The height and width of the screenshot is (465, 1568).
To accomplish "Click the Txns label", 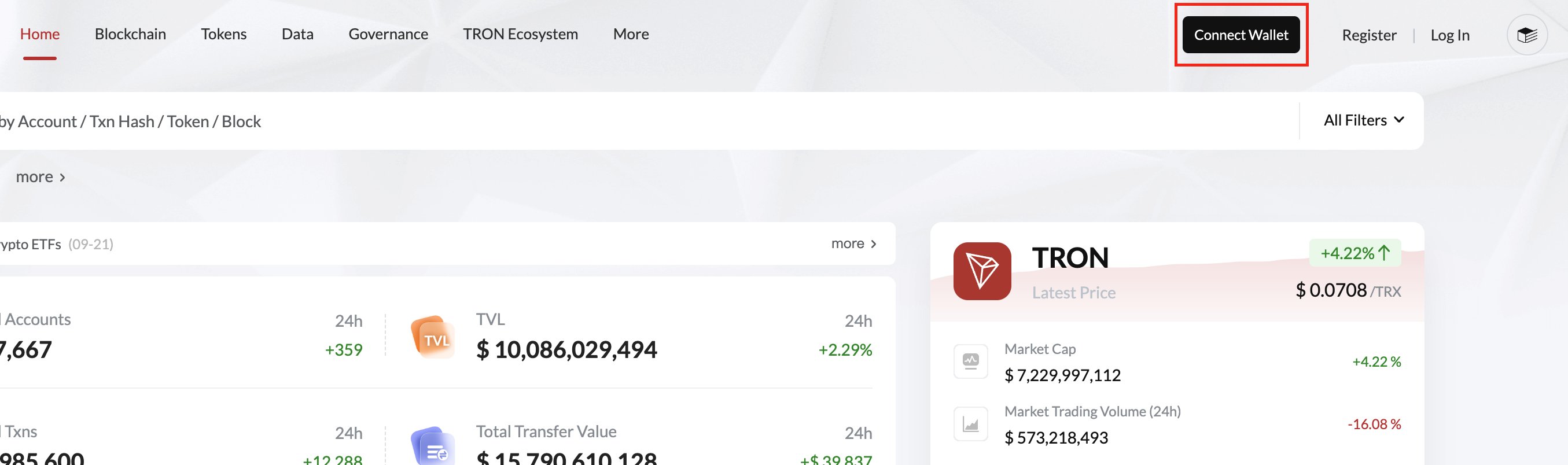I will coord(21,431).
